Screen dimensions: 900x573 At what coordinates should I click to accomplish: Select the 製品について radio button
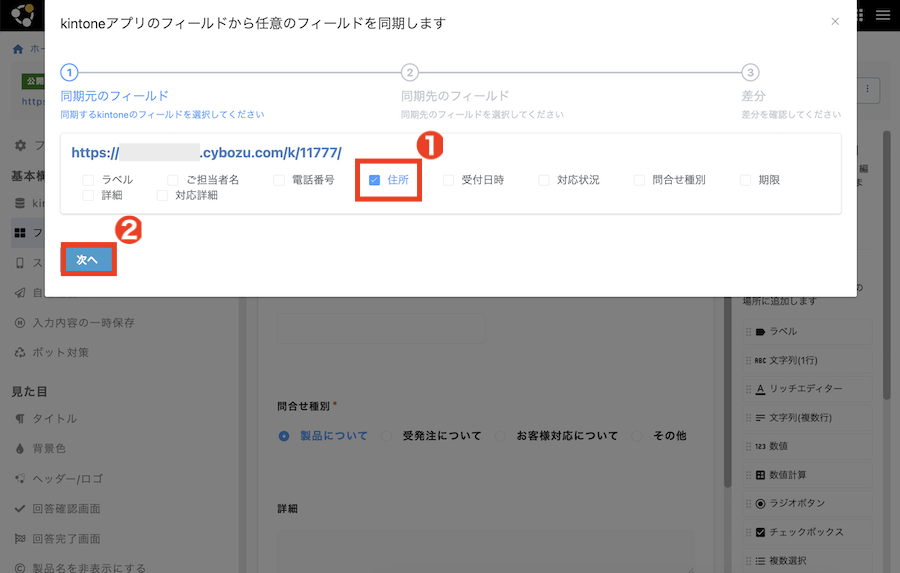click(284, 436)
